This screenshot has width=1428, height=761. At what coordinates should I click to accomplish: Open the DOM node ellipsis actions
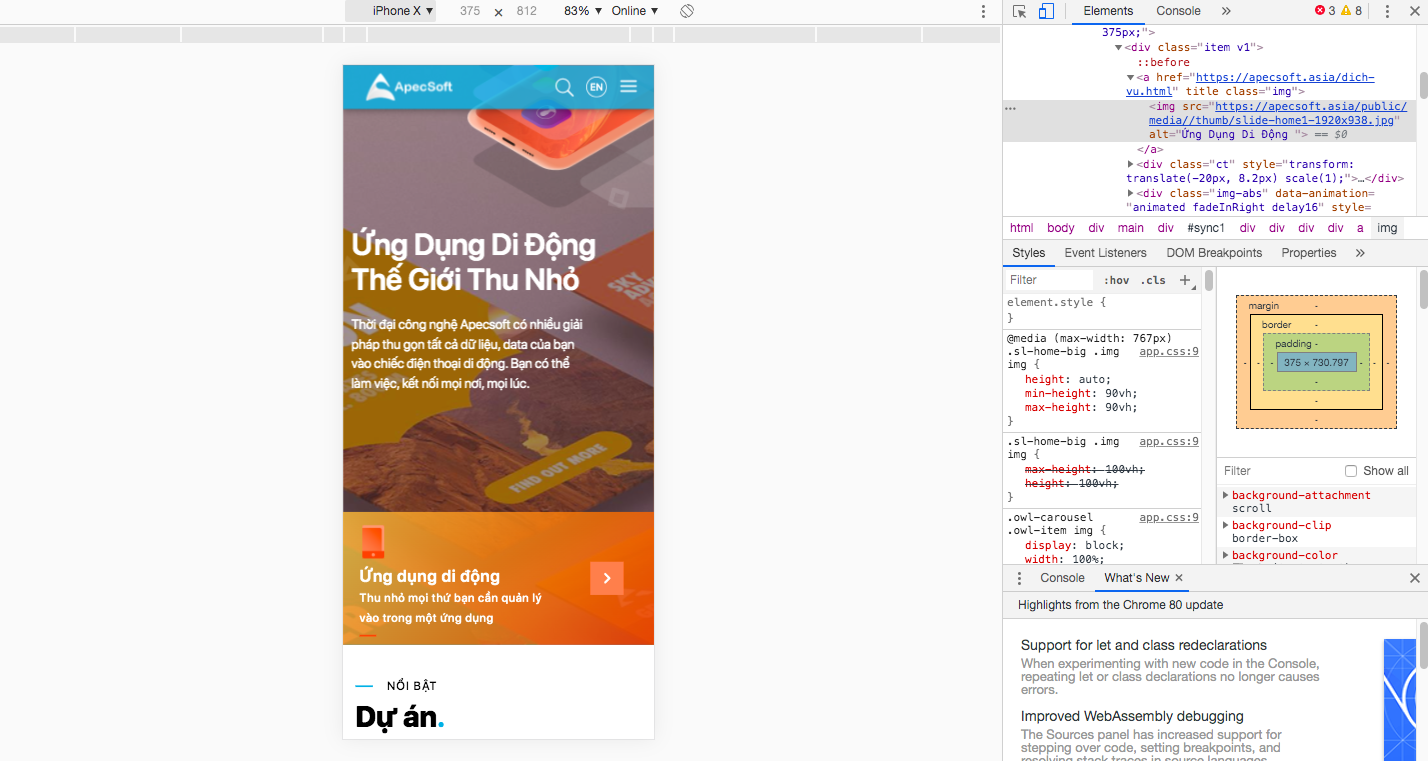pyautogui.click(x=1010, y=107)
